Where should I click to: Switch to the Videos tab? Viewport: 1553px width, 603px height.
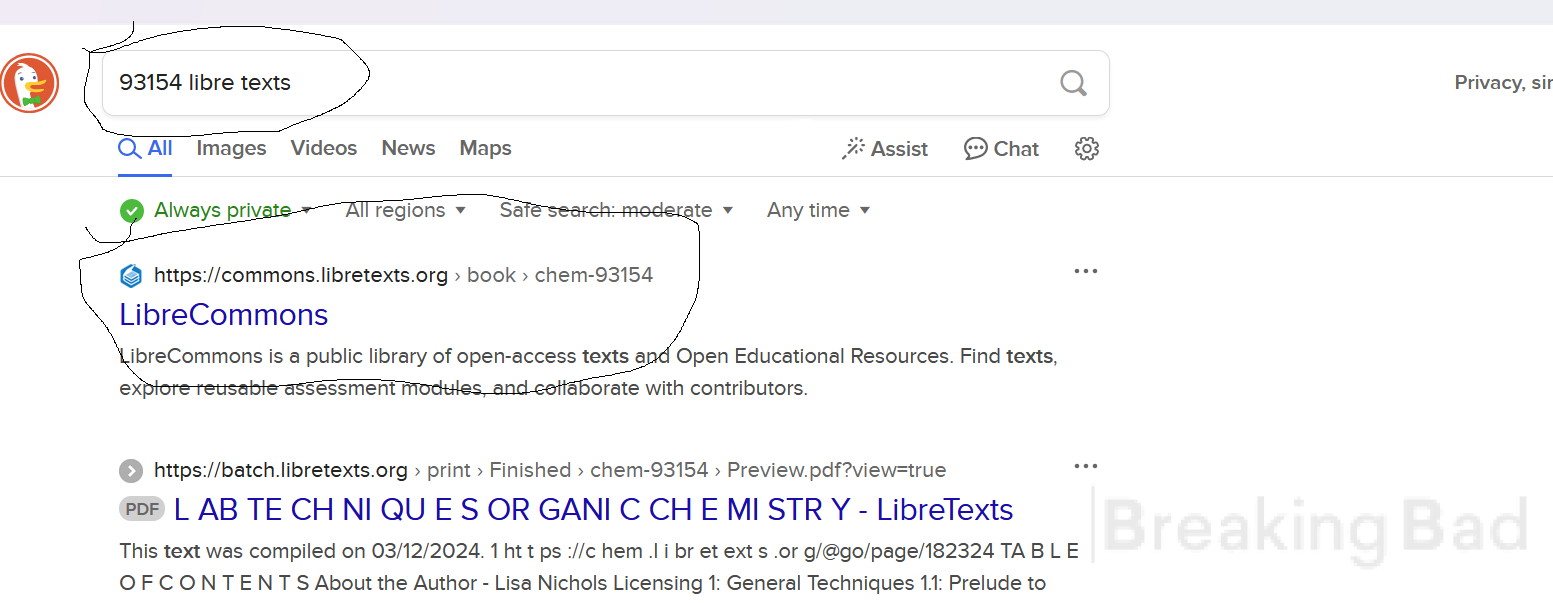[x=324, y=148]
